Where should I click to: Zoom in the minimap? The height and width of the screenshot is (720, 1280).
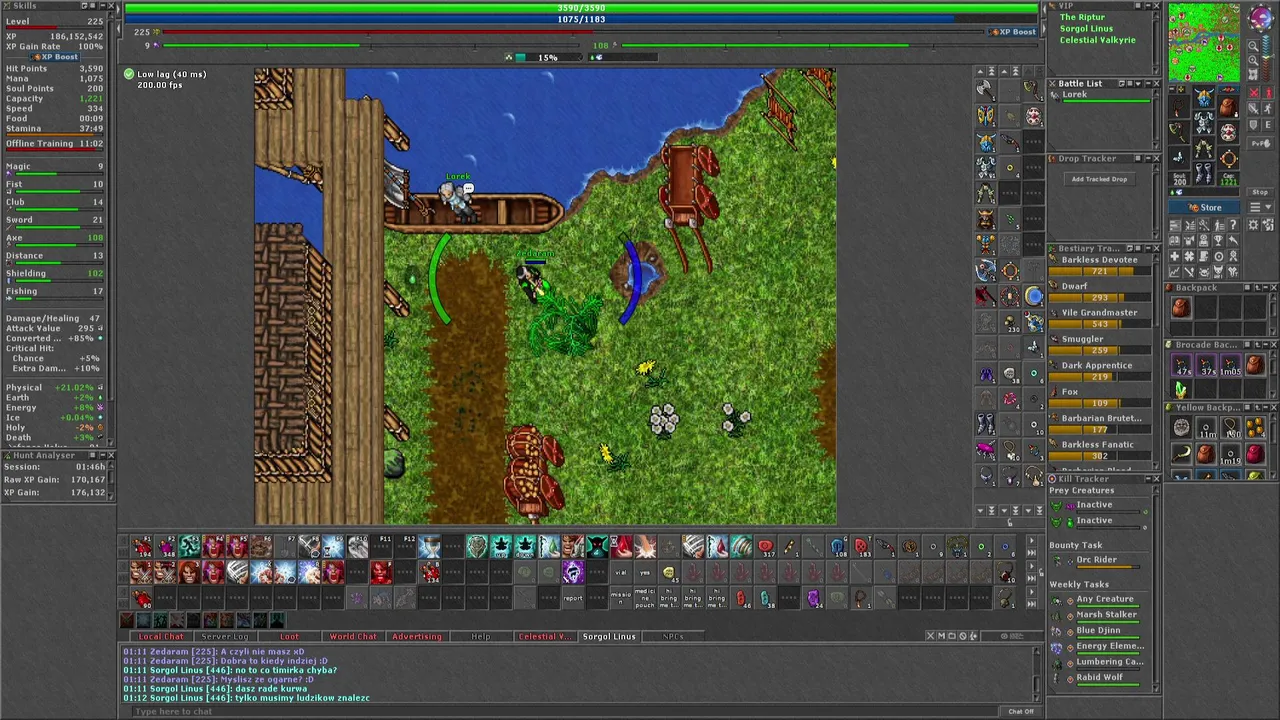tap(1253, 60)
